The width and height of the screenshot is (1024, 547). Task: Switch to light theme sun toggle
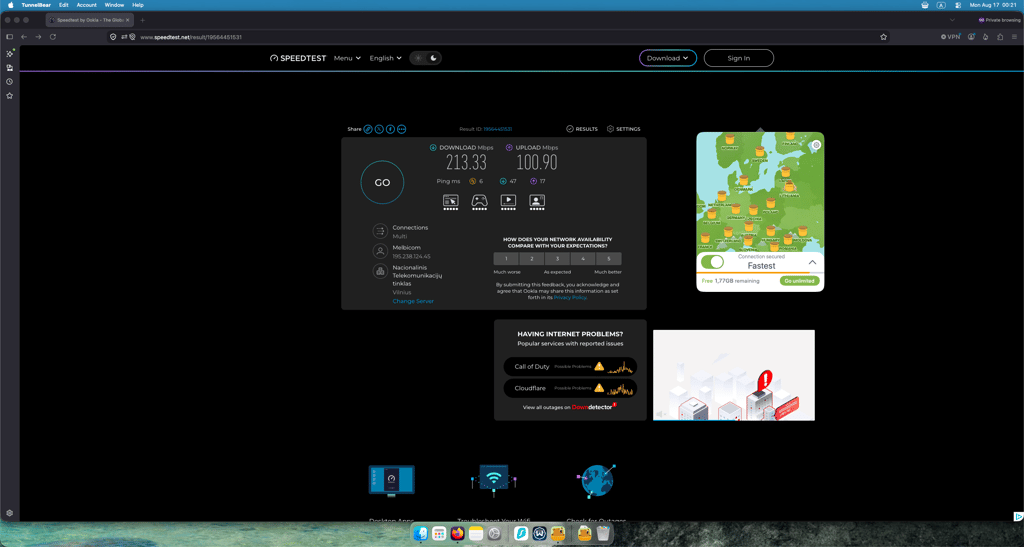418,58
